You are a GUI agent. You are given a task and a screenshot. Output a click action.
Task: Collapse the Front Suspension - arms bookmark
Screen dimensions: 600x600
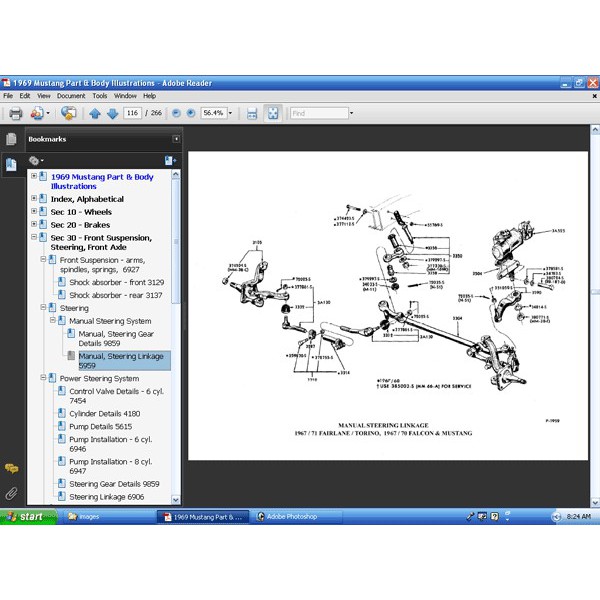pyautogui.click(x=43, y=259)
